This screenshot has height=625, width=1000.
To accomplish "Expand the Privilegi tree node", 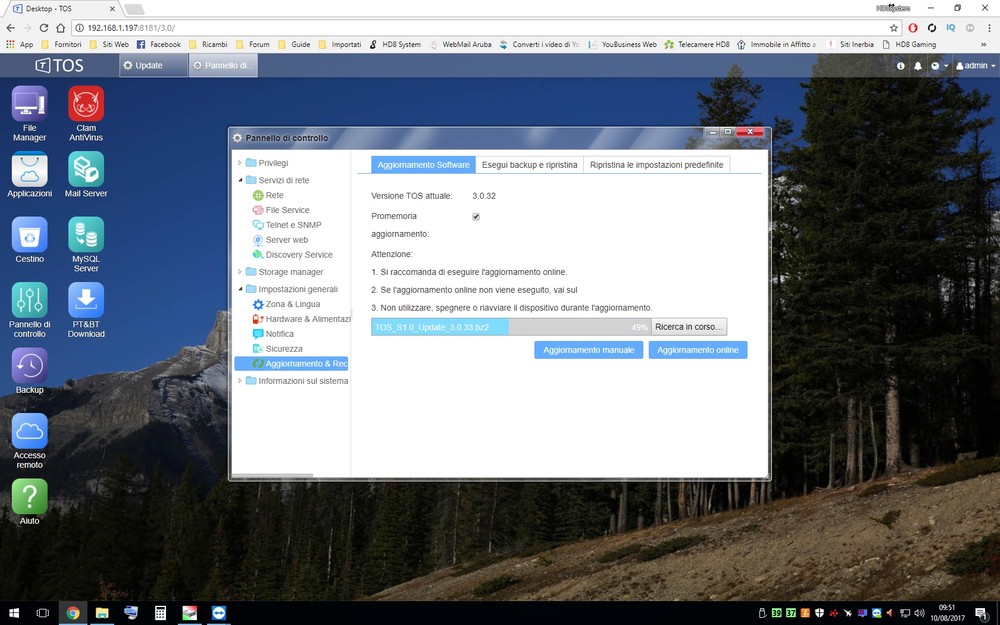I will pyautogui.click(x=240, y=163).
